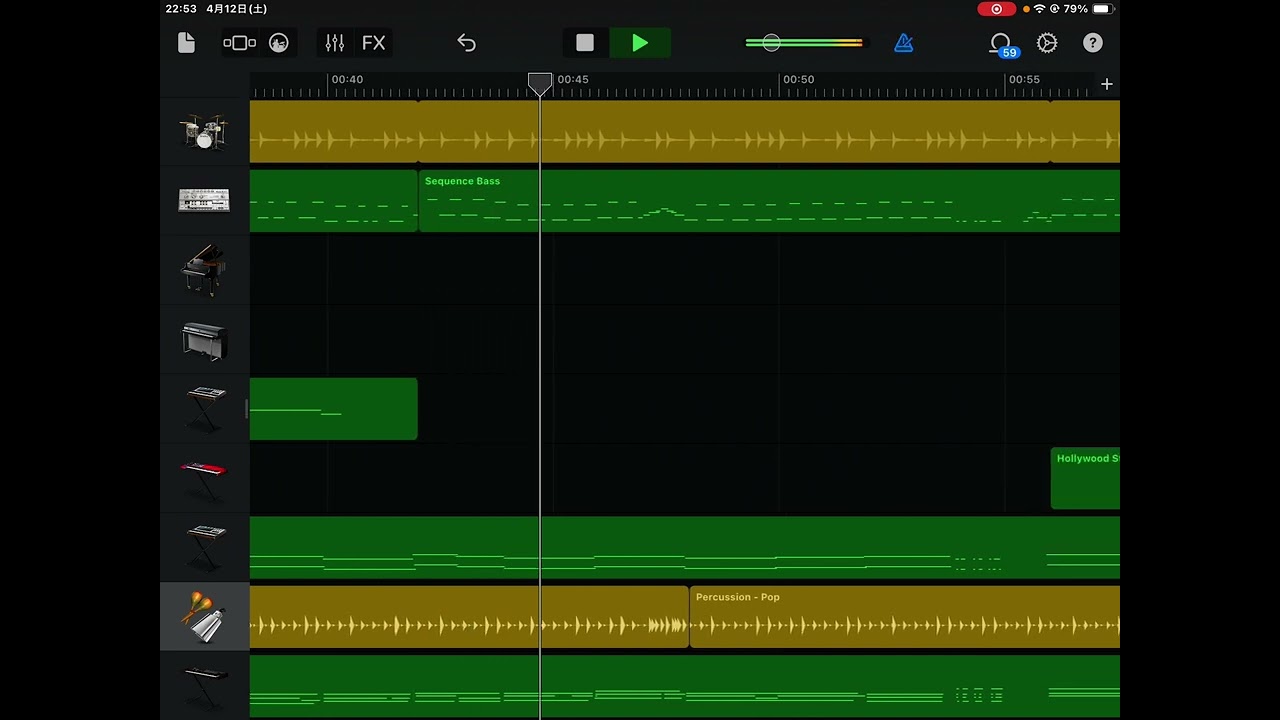This screenshot has width=1280, height=720.
Task: Stop playback
Action: [585, 43]
